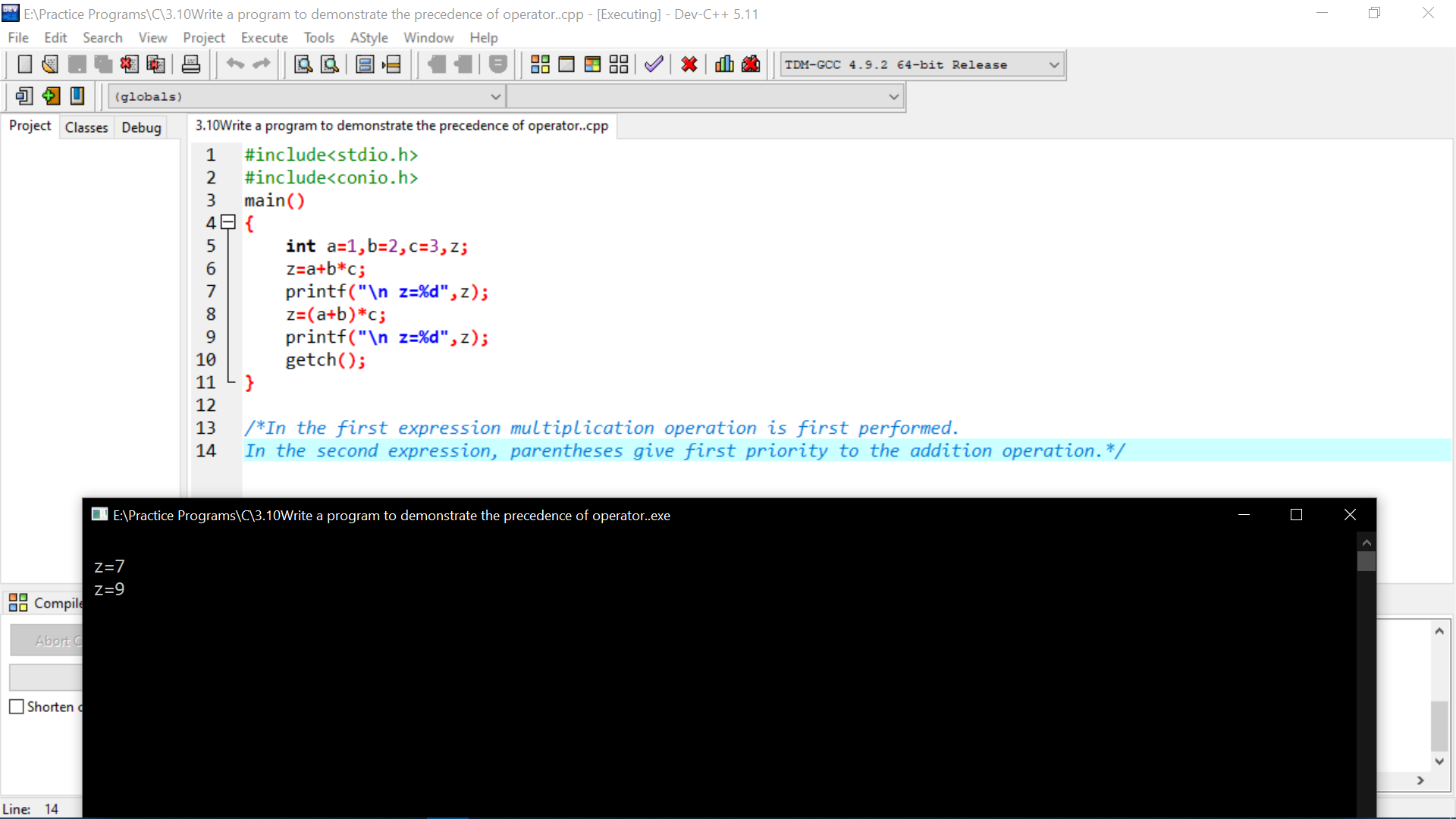Open the Help menu

483,37
